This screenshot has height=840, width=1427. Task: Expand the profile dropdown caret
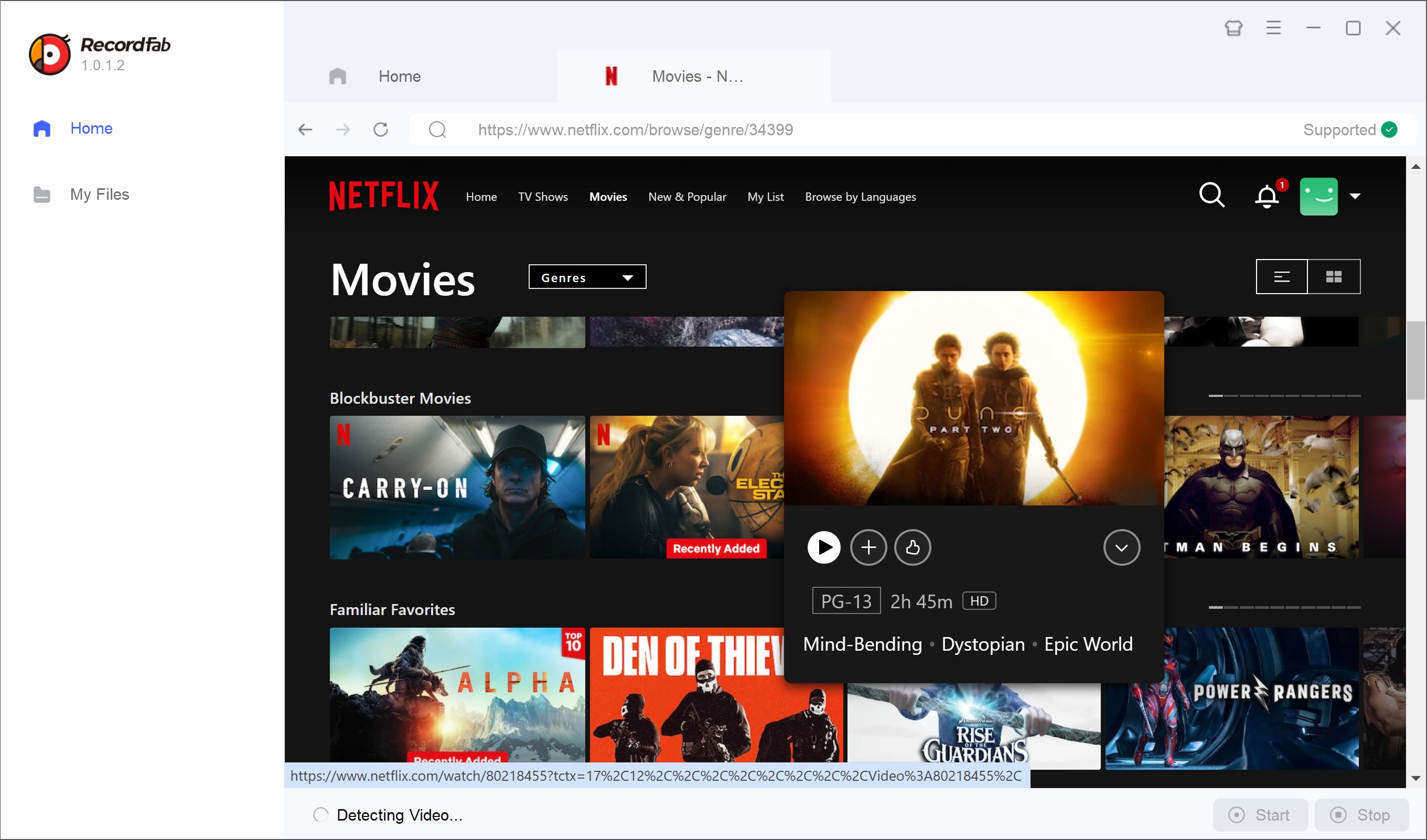[x=1355, y=197]
